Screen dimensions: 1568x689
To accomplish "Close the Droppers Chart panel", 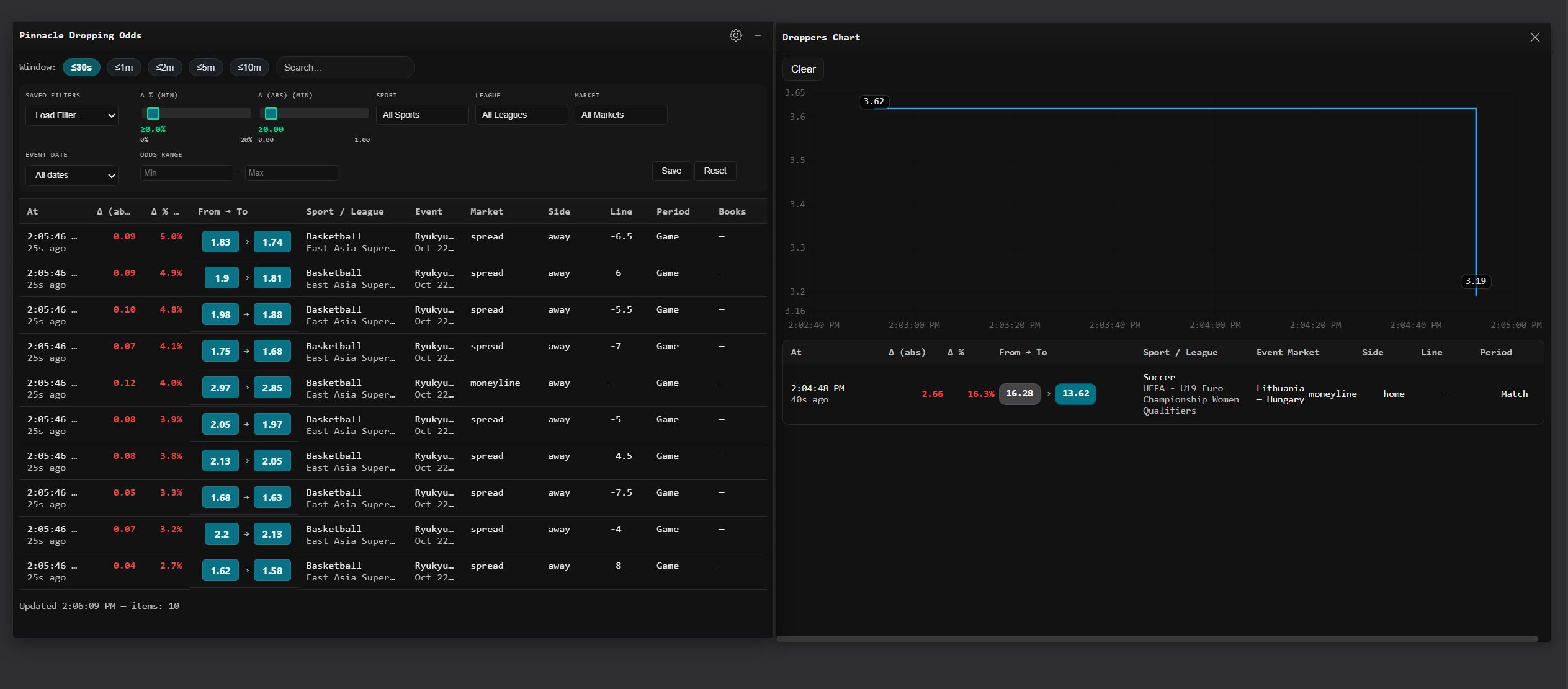I will [x=1534, y=37].
